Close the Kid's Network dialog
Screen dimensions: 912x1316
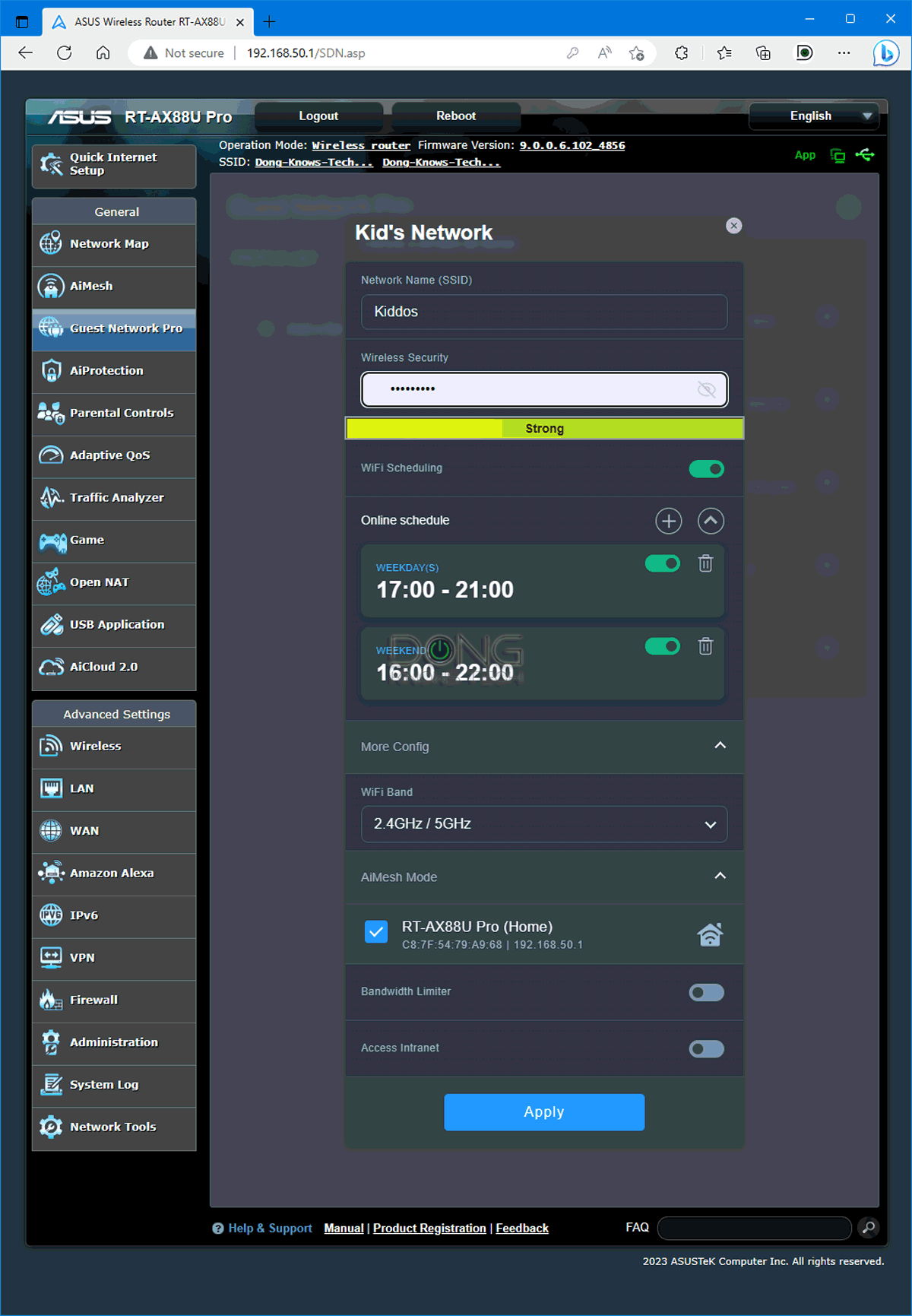point(733,226)
